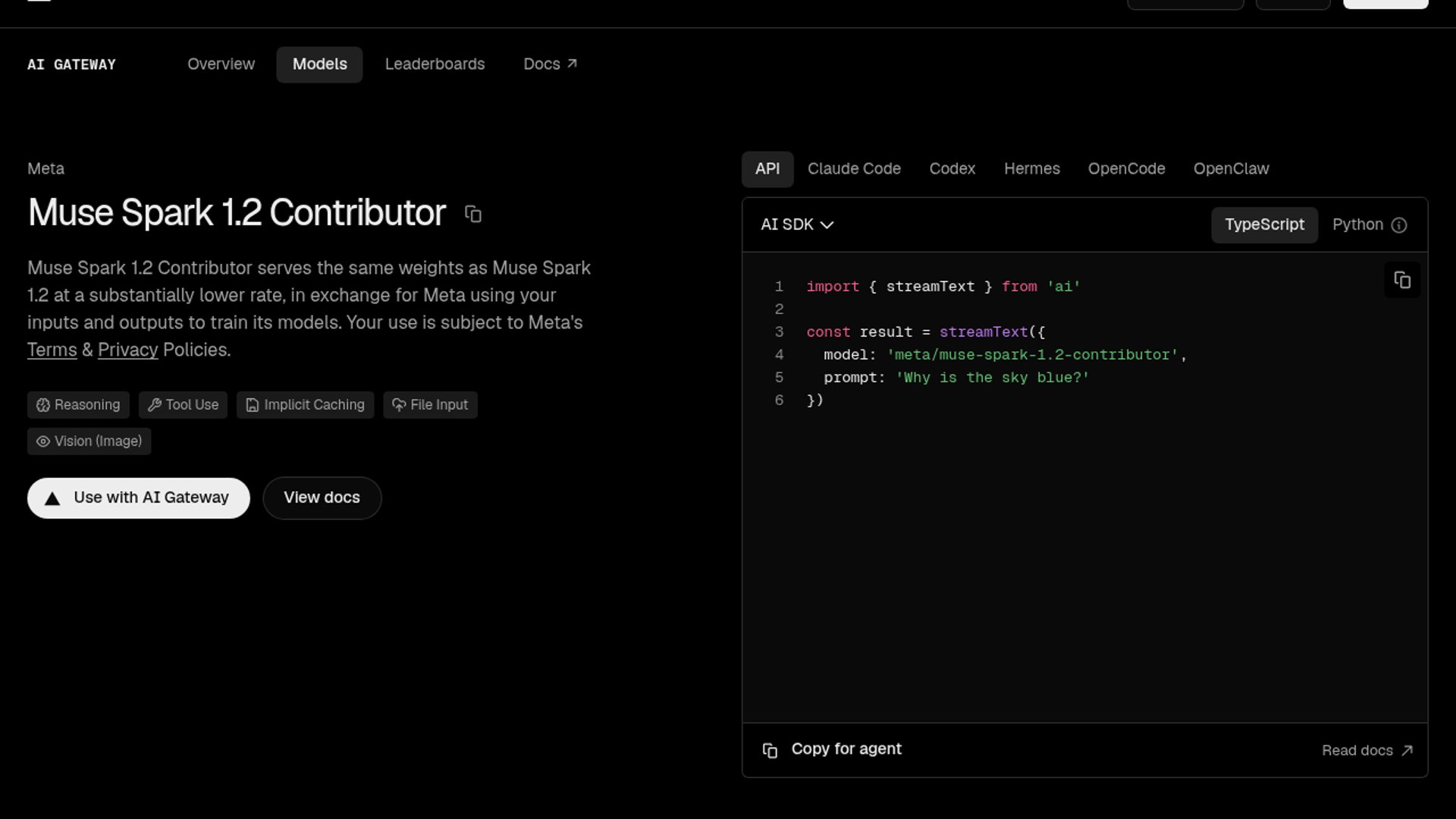Click the View docs button

click(322, 498)
